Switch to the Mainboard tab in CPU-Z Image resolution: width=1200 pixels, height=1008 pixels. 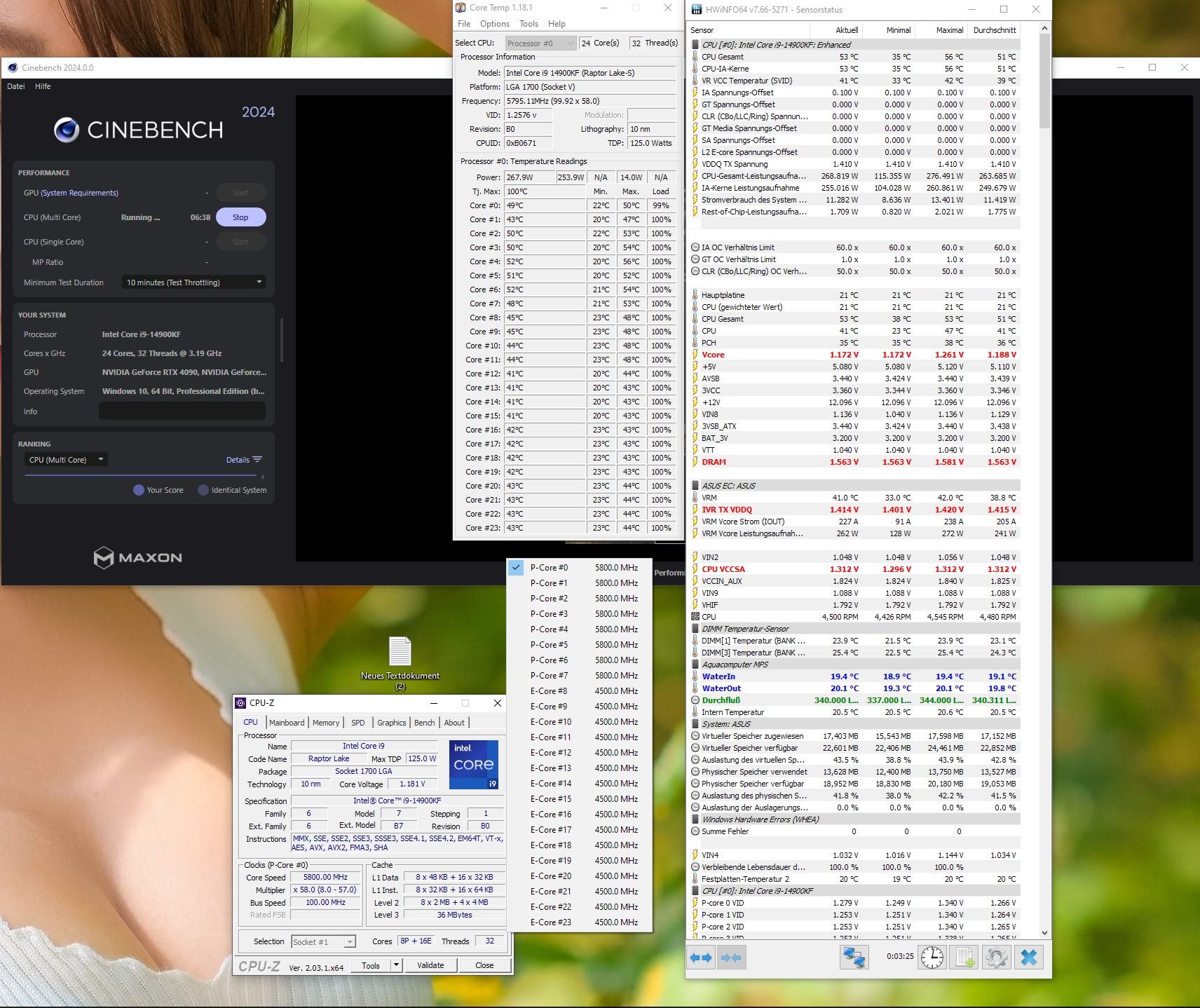tap(287, 723)
